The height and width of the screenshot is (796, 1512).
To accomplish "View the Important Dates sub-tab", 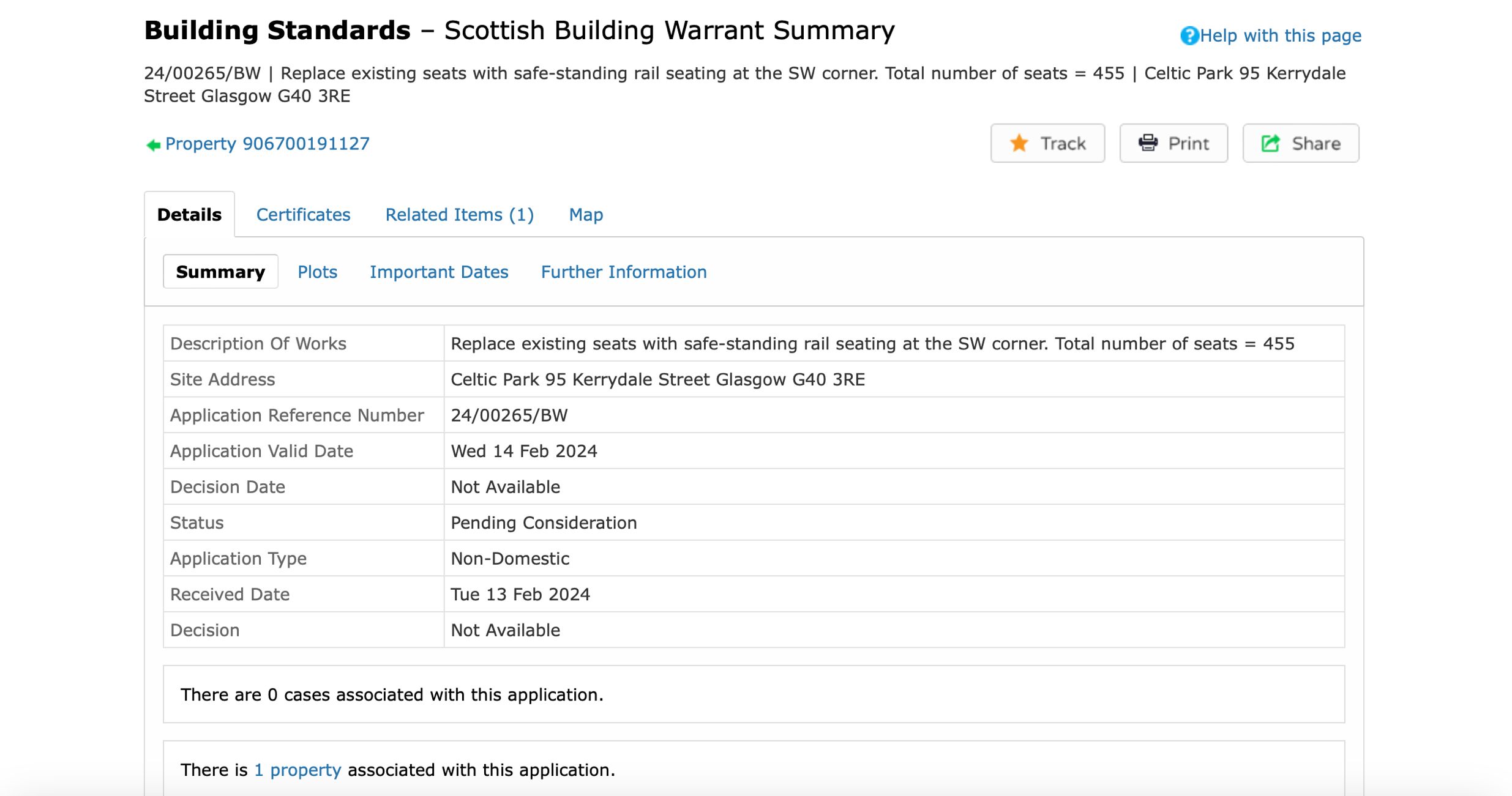I will 439,272.
